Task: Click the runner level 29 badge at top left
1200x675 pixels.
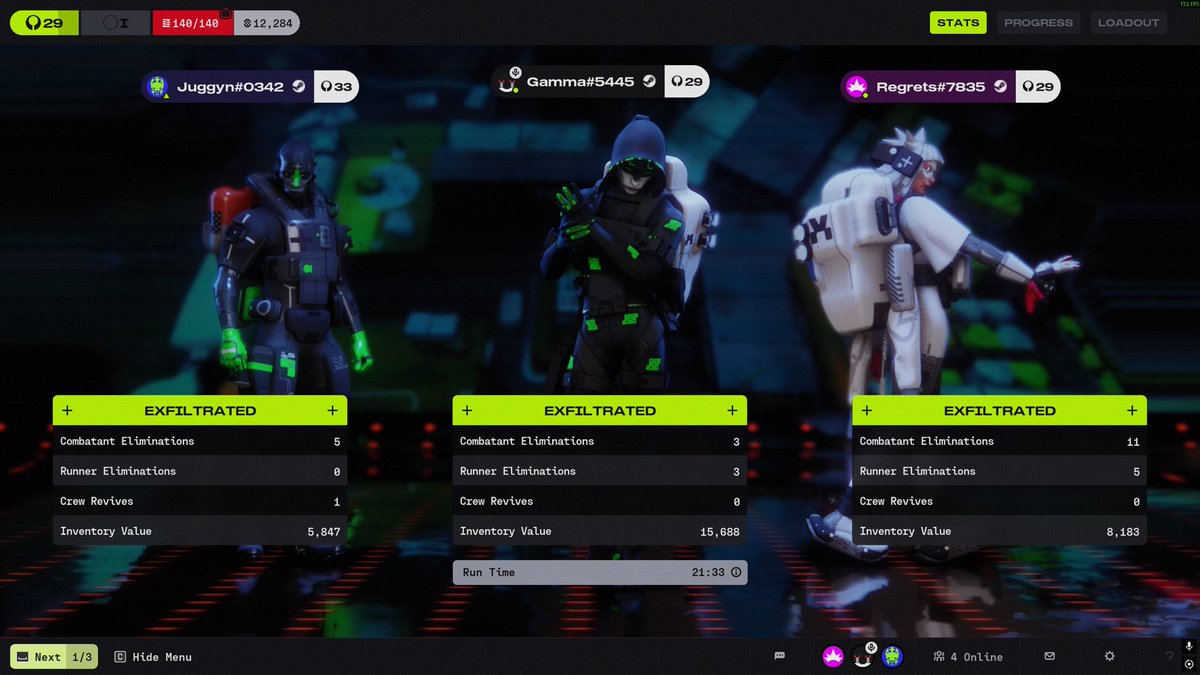Action: click(44, 22)
